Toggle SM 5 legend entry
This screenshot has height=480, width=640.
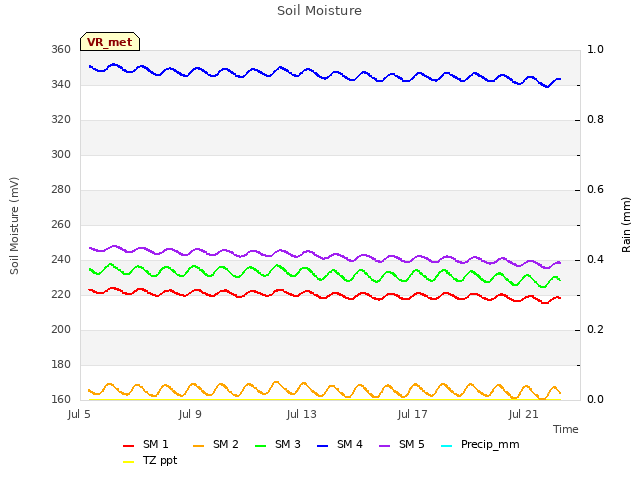point(402,444)
